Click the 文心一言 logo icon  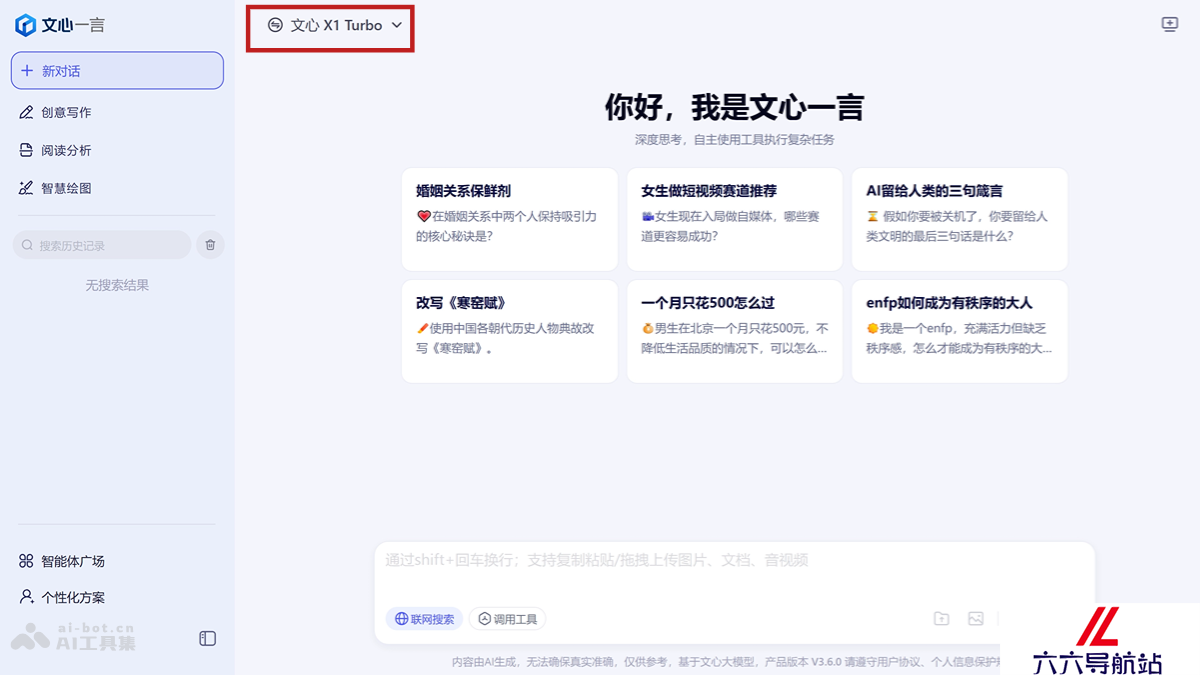click(25, 25)
